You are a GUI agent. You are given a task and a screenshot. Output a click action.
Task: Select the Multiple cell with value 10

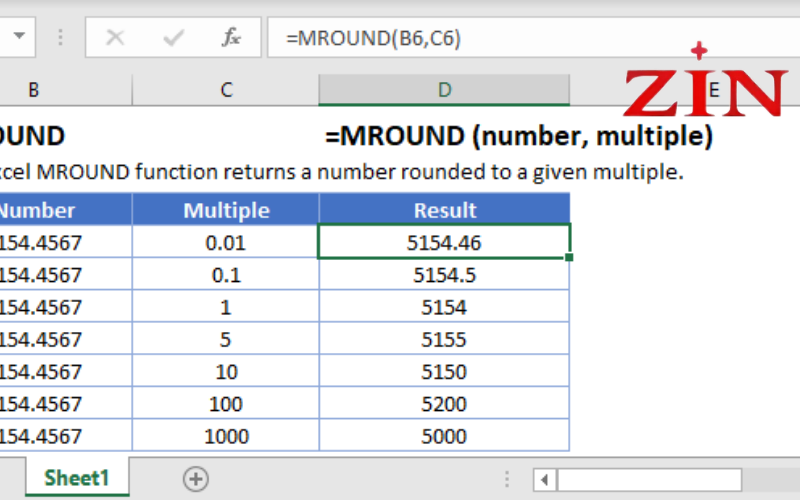coord(226,371)
